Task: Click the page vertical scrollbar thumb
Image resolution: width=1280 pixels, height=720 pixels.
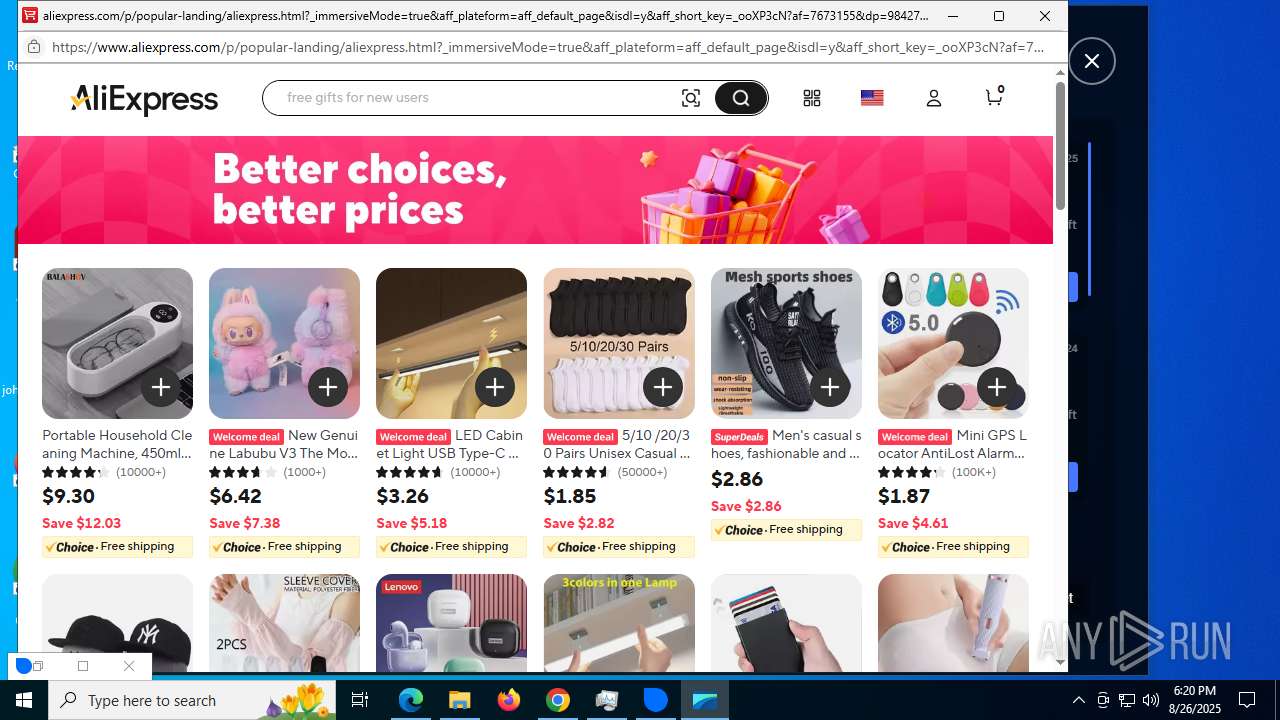Action: tap(1060, 146)
